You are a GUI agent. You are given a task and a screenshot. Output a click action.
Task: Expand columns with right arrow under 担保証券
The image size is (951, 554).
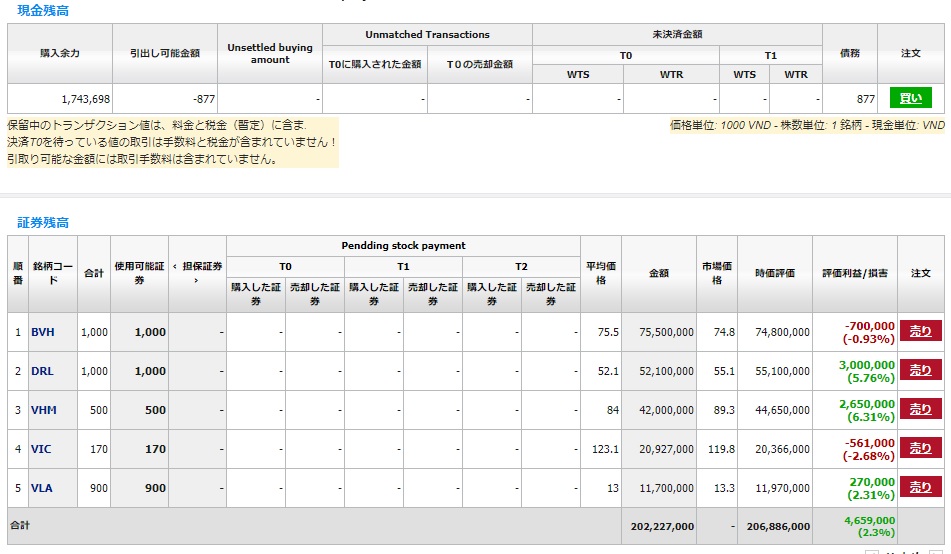197,281
